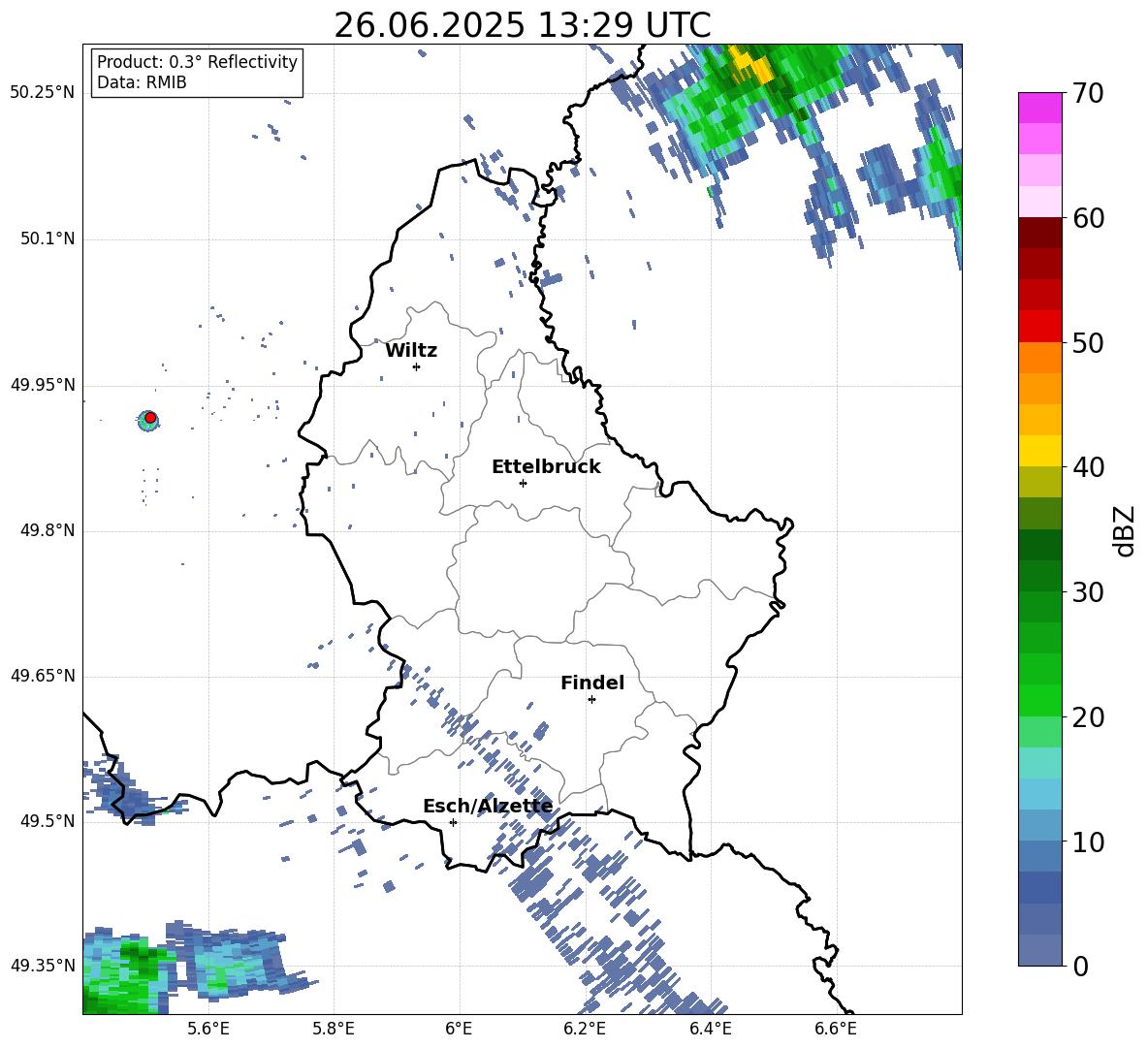Click the Findel city label

point(592,683)
